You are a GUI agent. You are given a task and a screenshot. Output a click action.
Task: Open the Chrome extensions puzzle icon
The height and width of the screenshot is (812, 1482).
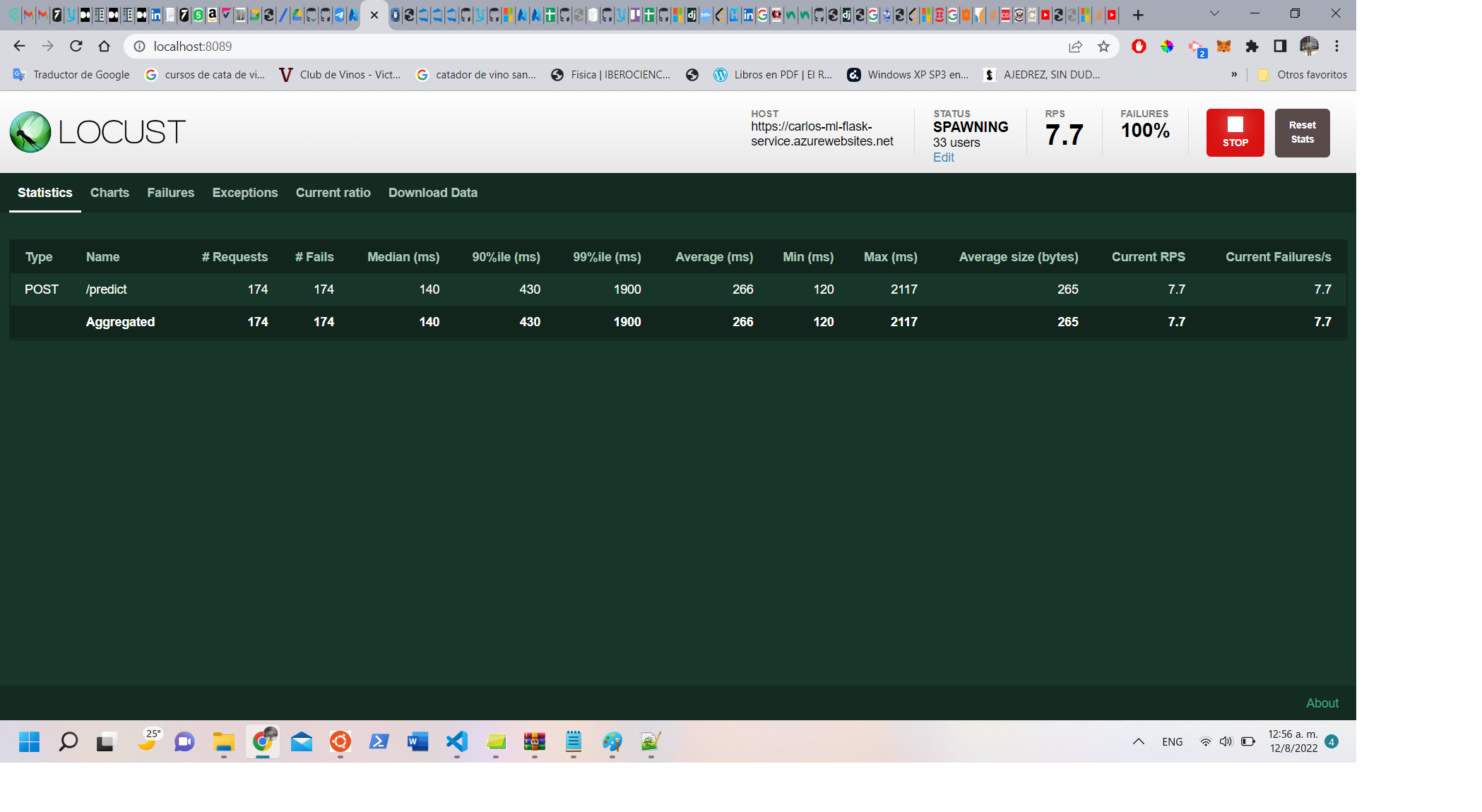pos(1252,47)
